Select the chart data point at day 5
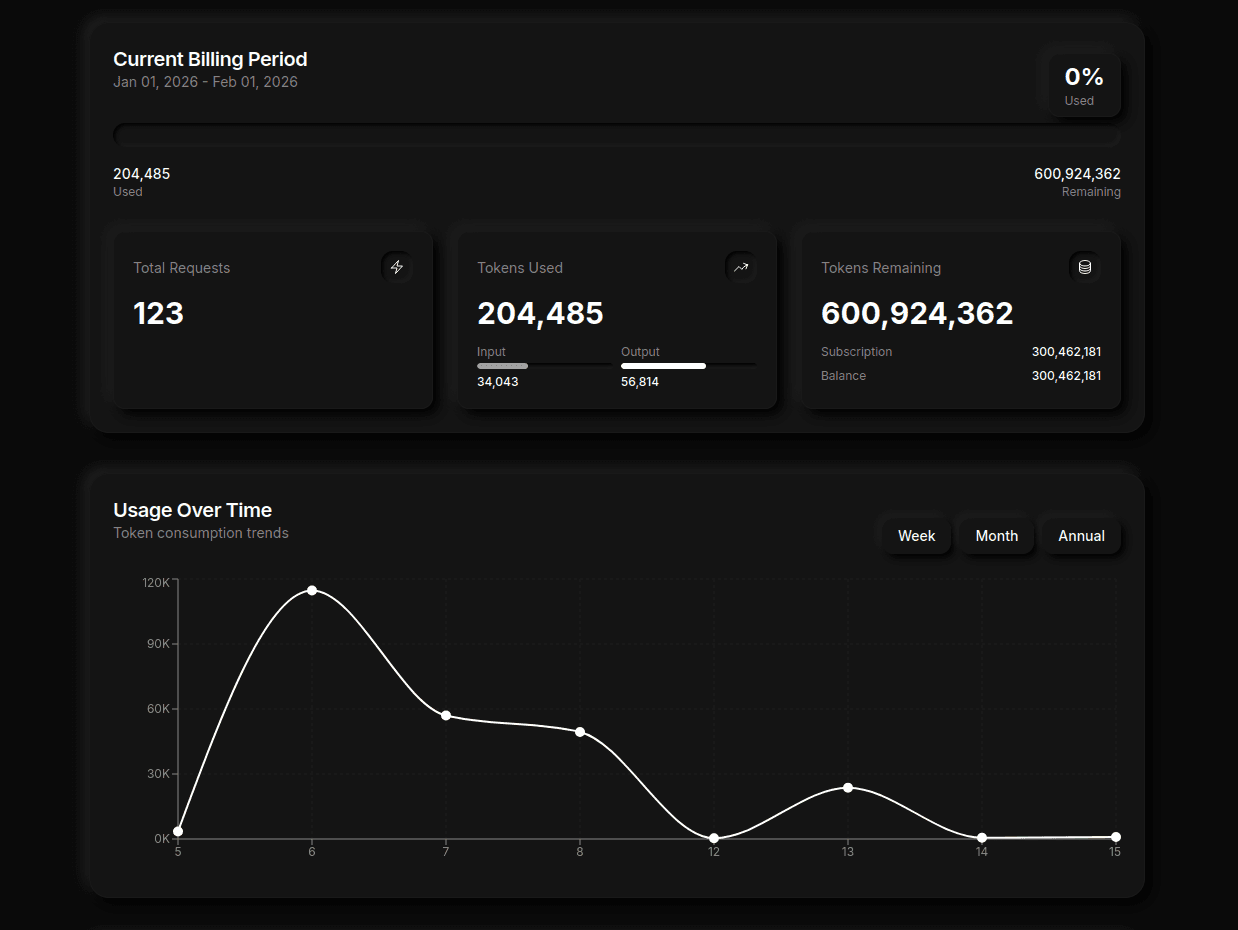This screenshot has width=1238, height=930. [x=178, y=831]
